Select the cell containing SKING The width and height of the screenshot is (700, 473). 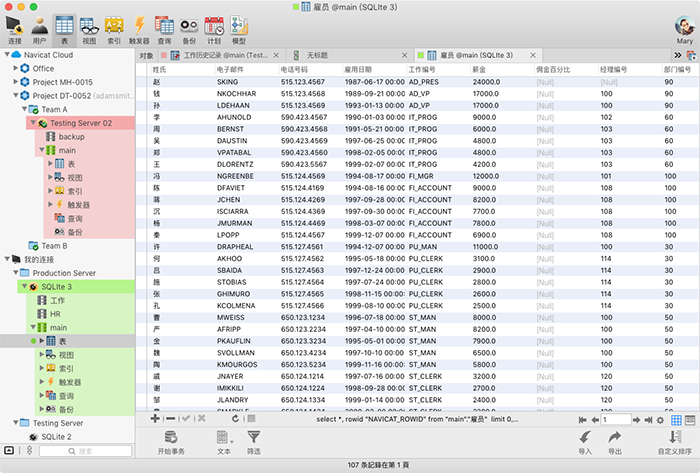[246, 82]
